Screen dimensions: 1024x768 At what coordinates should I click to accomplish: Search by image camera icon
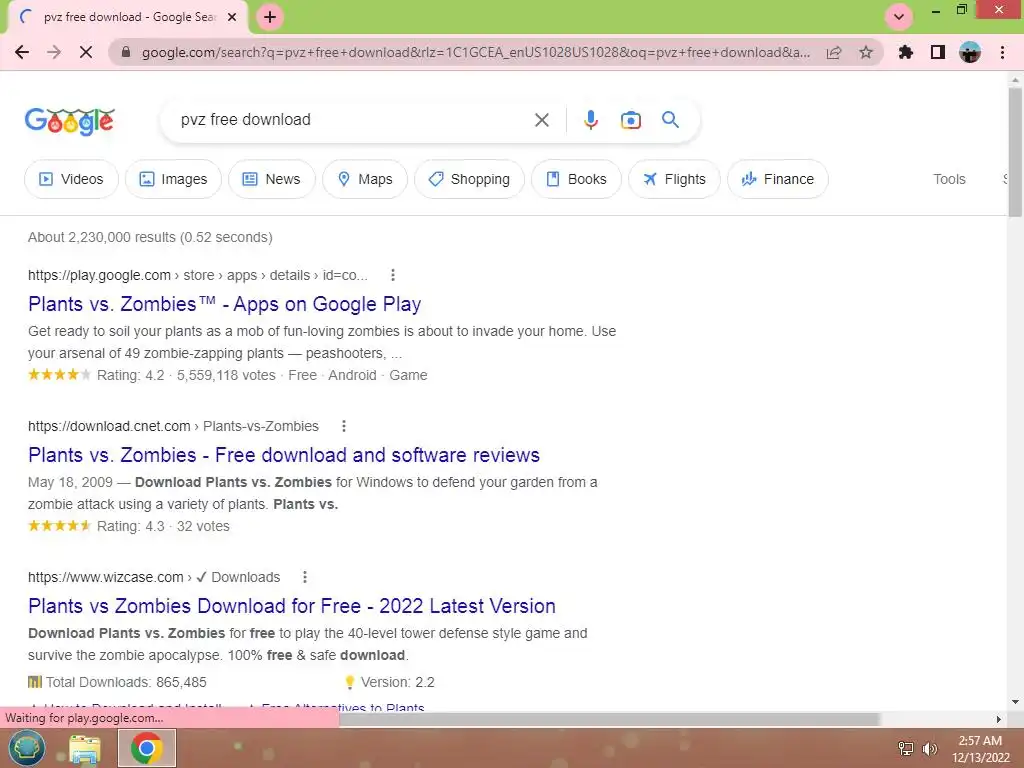tap(630, 120)
